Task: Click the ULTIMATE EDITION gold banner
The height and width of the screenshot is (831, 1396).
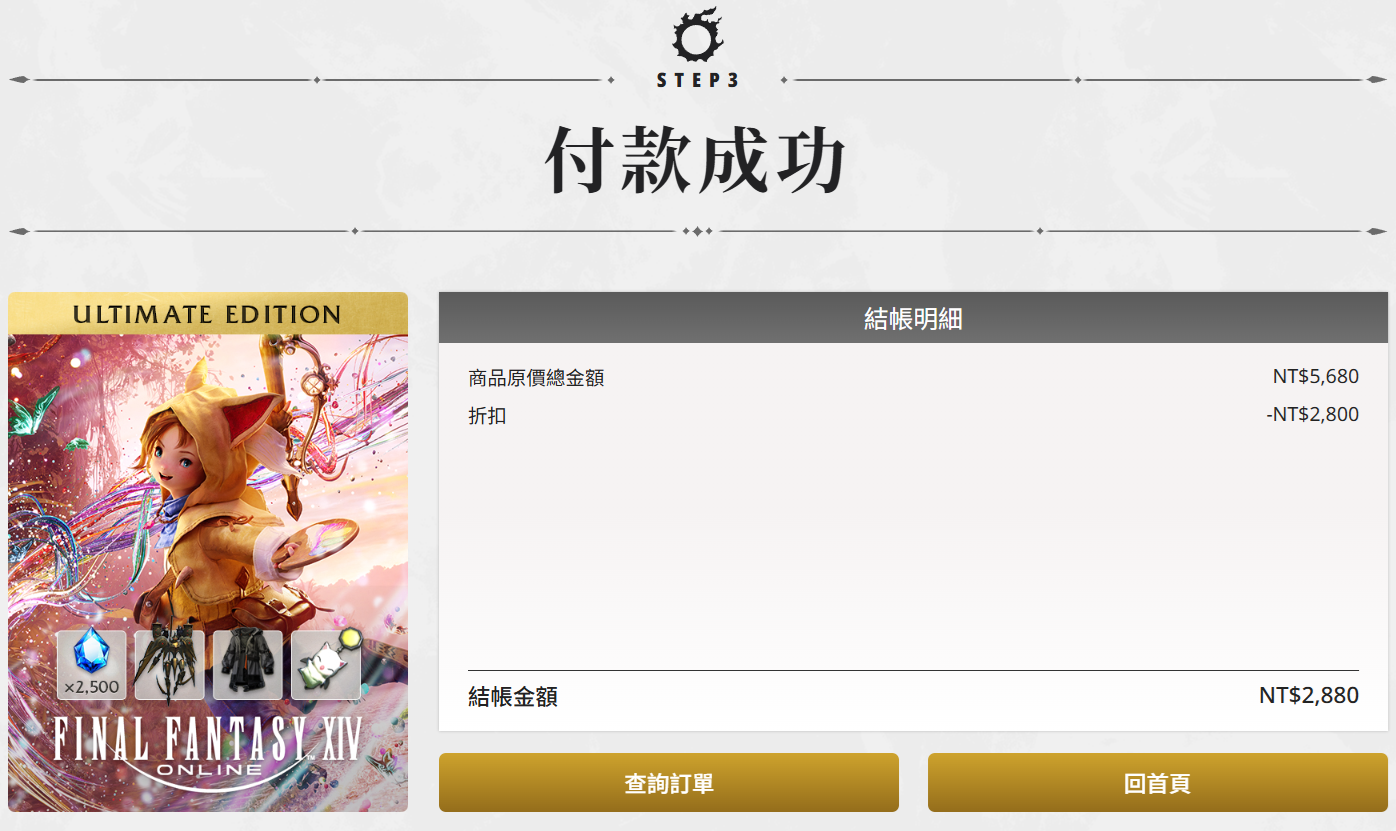Action: pyautogui.click(x=208, y=314)
